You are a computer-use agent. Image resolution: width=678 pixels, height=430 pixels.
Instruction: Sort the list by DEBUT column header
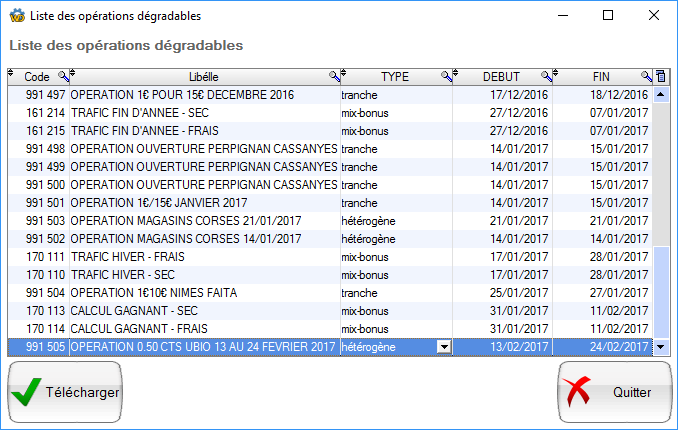point(501,76)
